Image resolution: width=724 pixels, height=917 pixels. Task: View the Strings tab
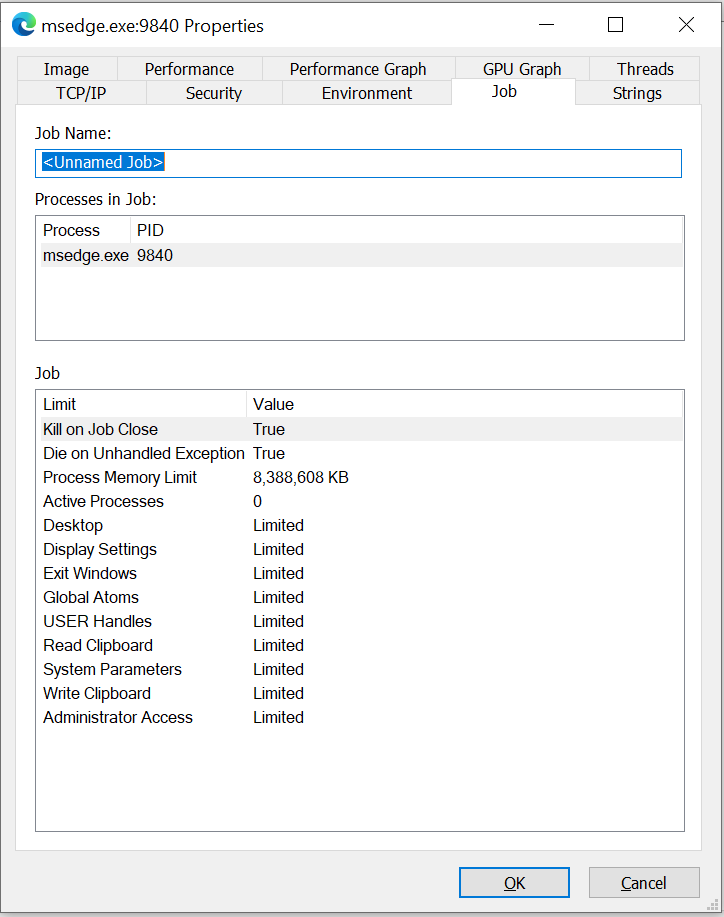[637, 93]
